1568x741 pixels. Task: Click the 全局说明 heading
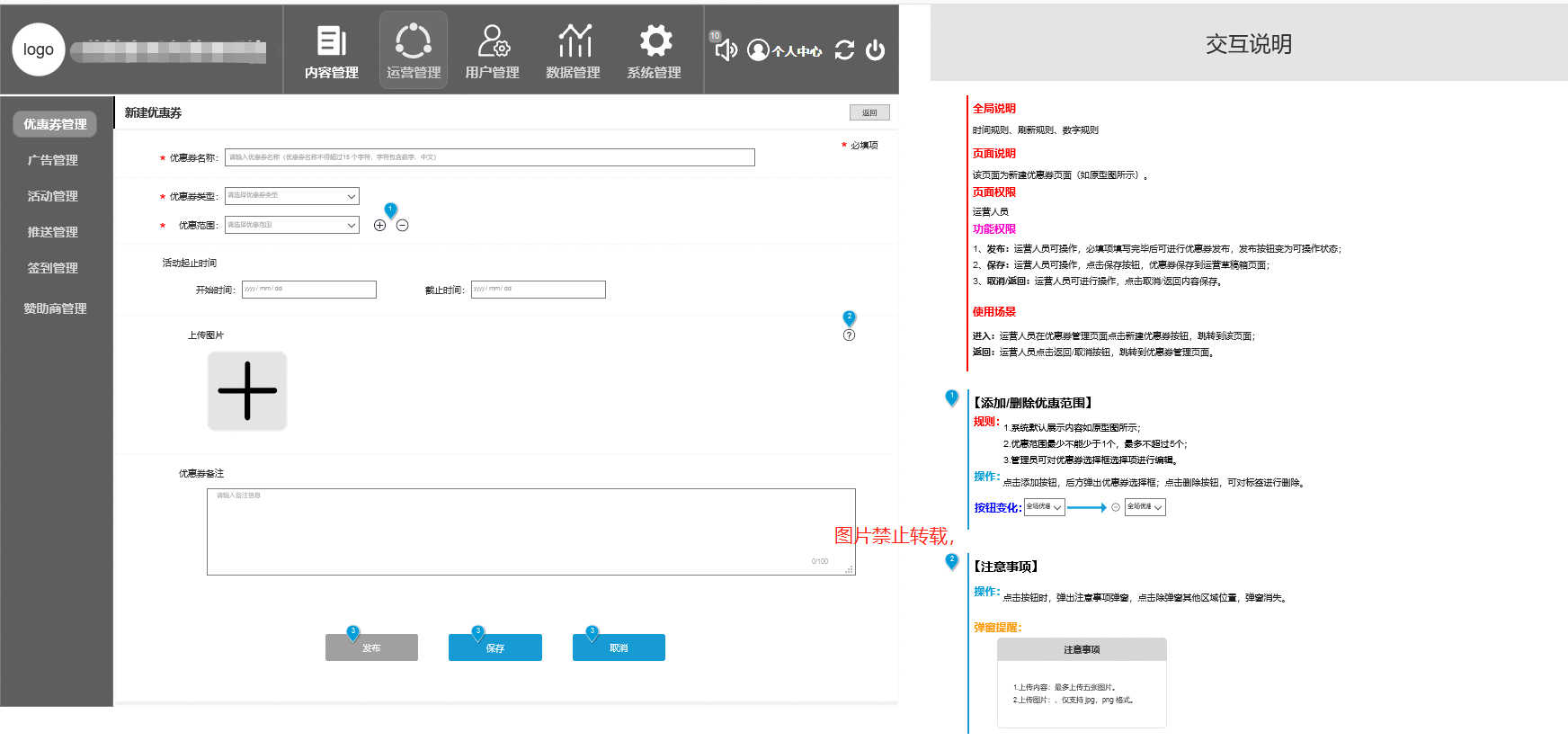pyautogui.click(x=994, y=108)
